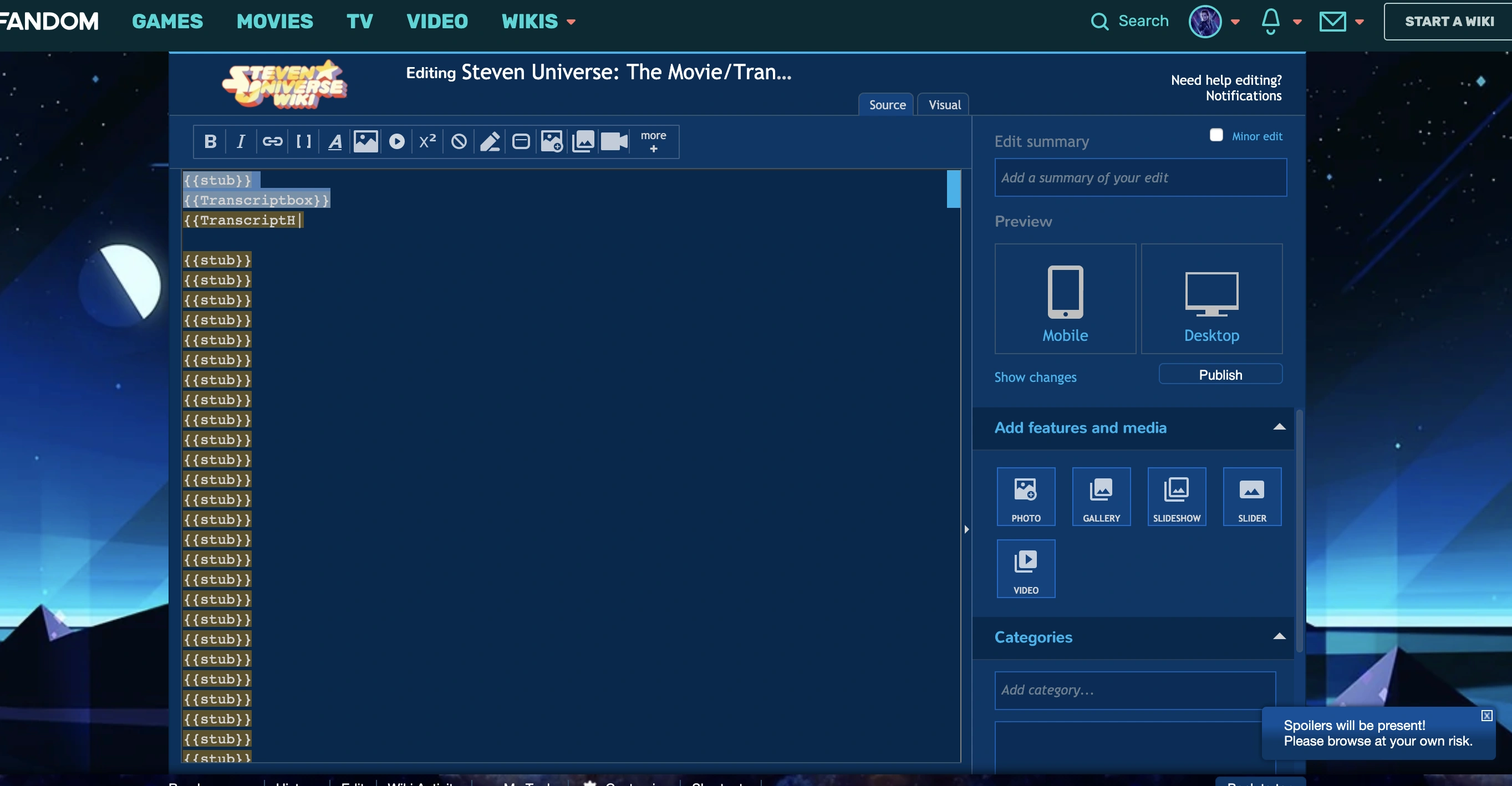Toggle bold formatting in editor toolbar
This screenshot has width=1512, height=786.
point(210,141)
